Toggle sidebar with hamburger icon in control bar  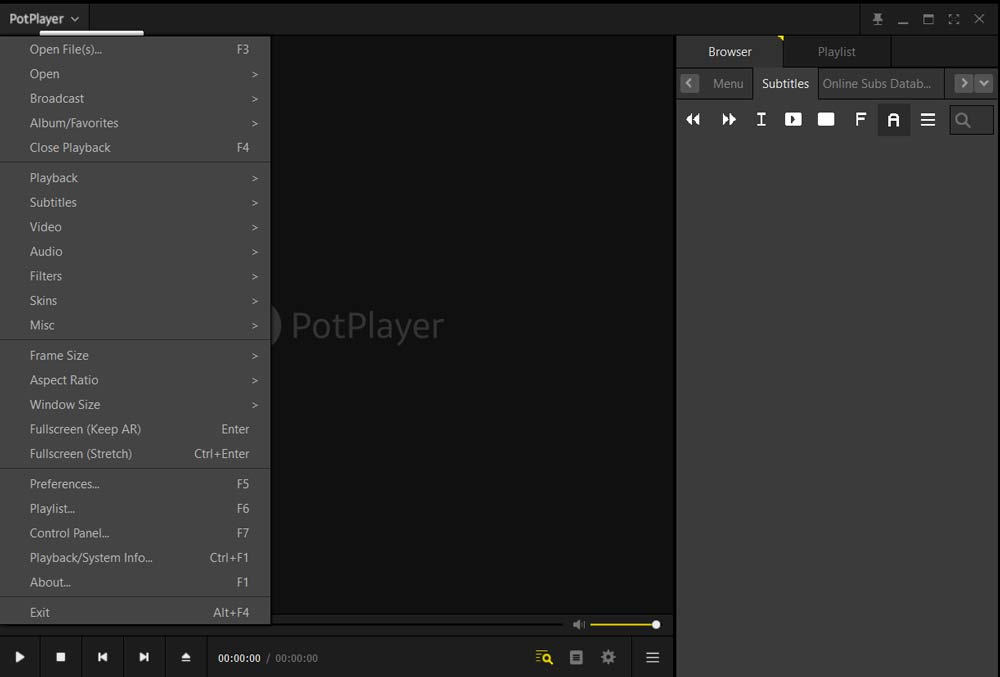[x=652, y=657]
